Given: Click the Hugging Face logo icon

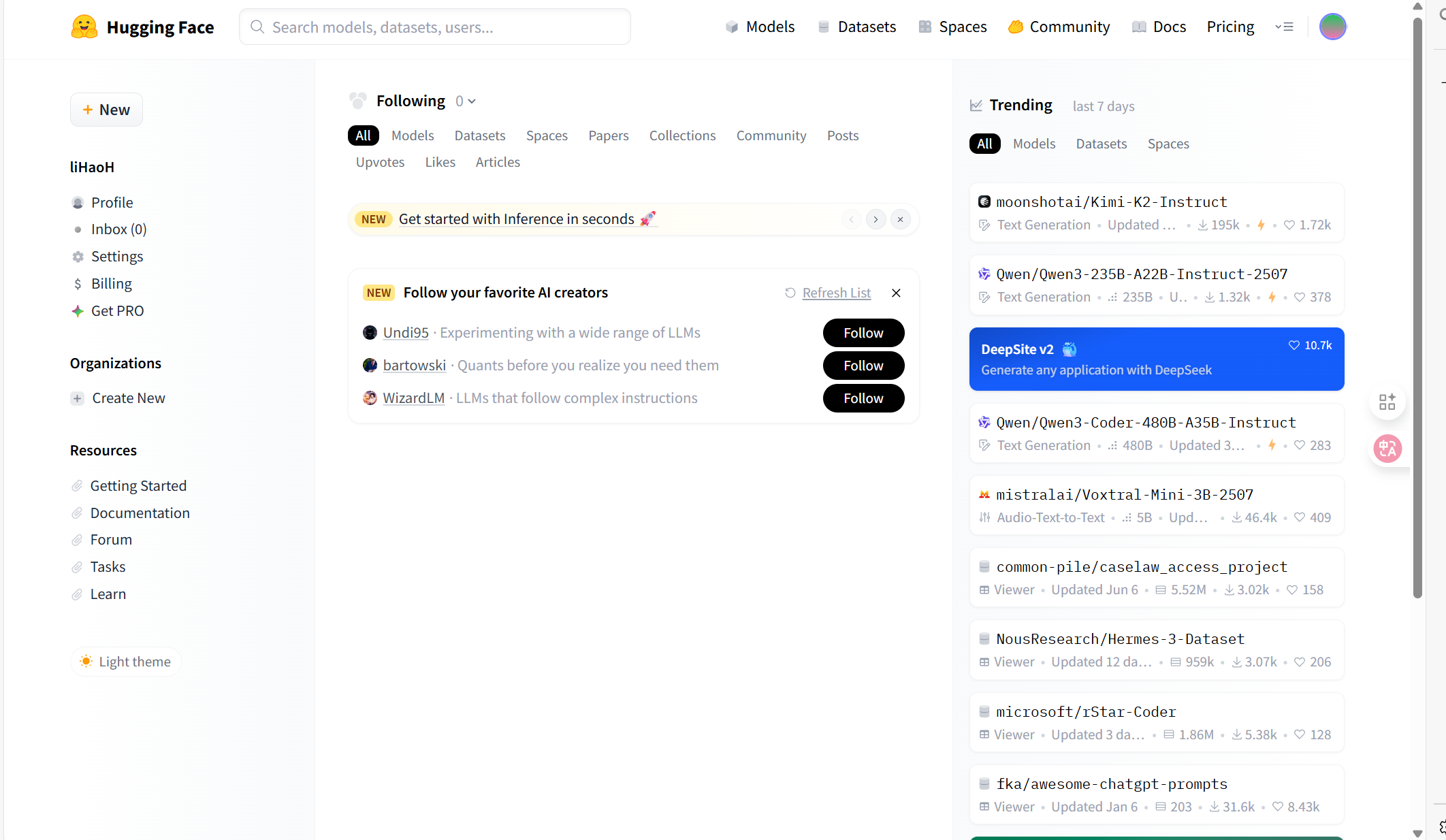Looking at the screenshot, I should point(84,27).
